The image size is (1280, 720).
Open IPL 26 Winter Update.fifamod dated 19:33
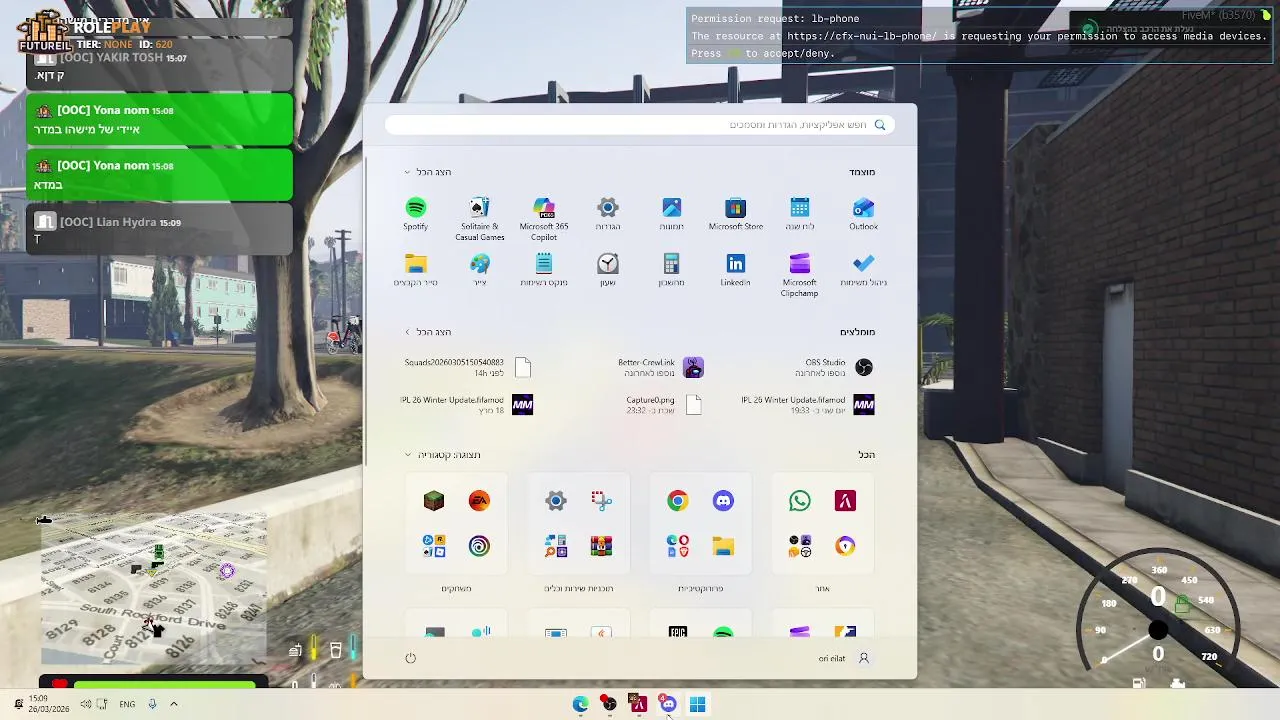coord(808,404)
